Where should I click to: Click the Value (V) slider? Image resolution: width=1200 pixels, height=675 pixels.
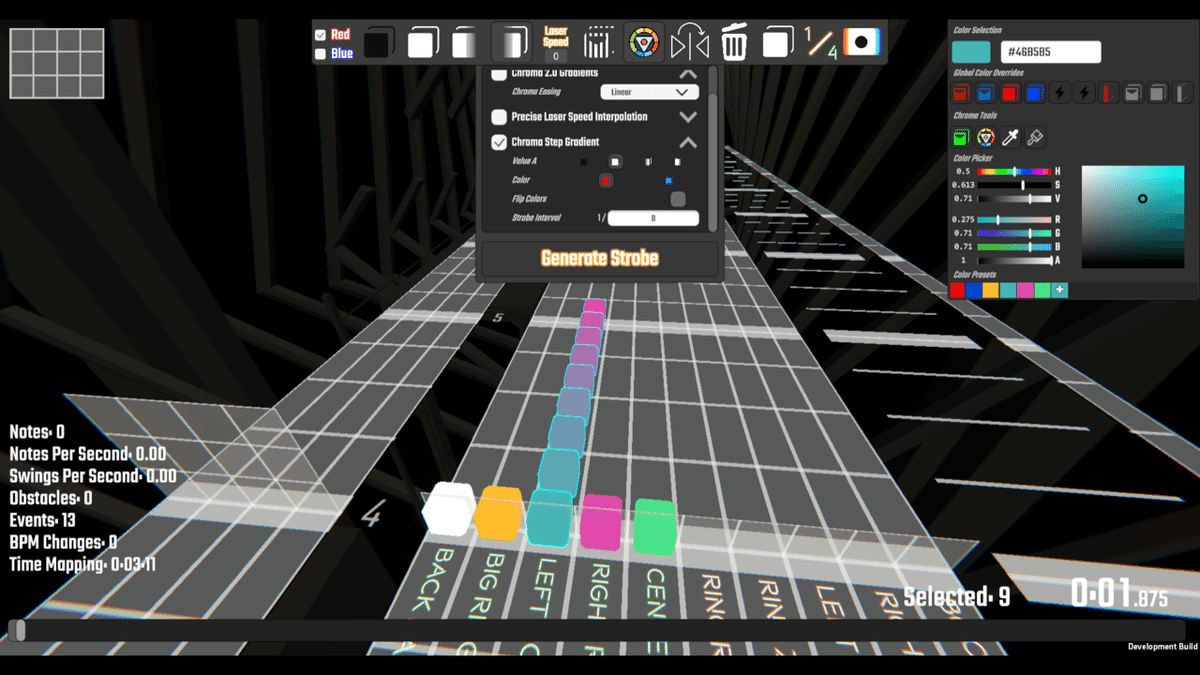1014,199
